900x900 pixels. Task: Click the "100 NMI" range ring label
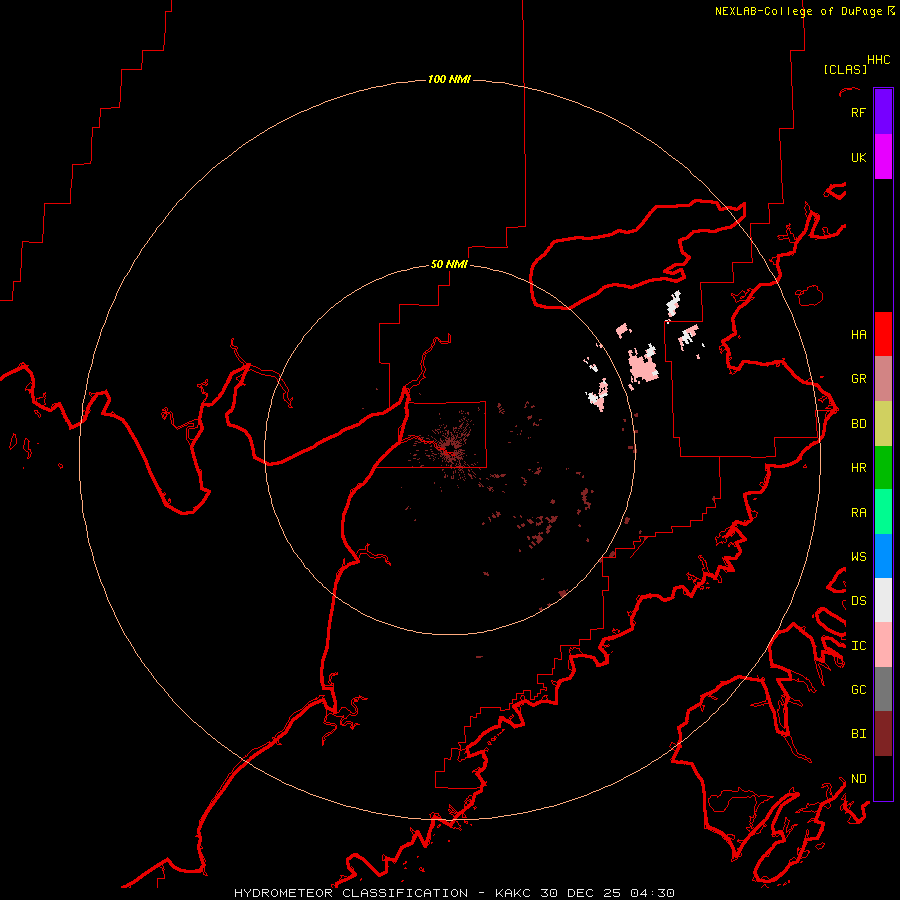pyautogui.click(x=449, y=79)
